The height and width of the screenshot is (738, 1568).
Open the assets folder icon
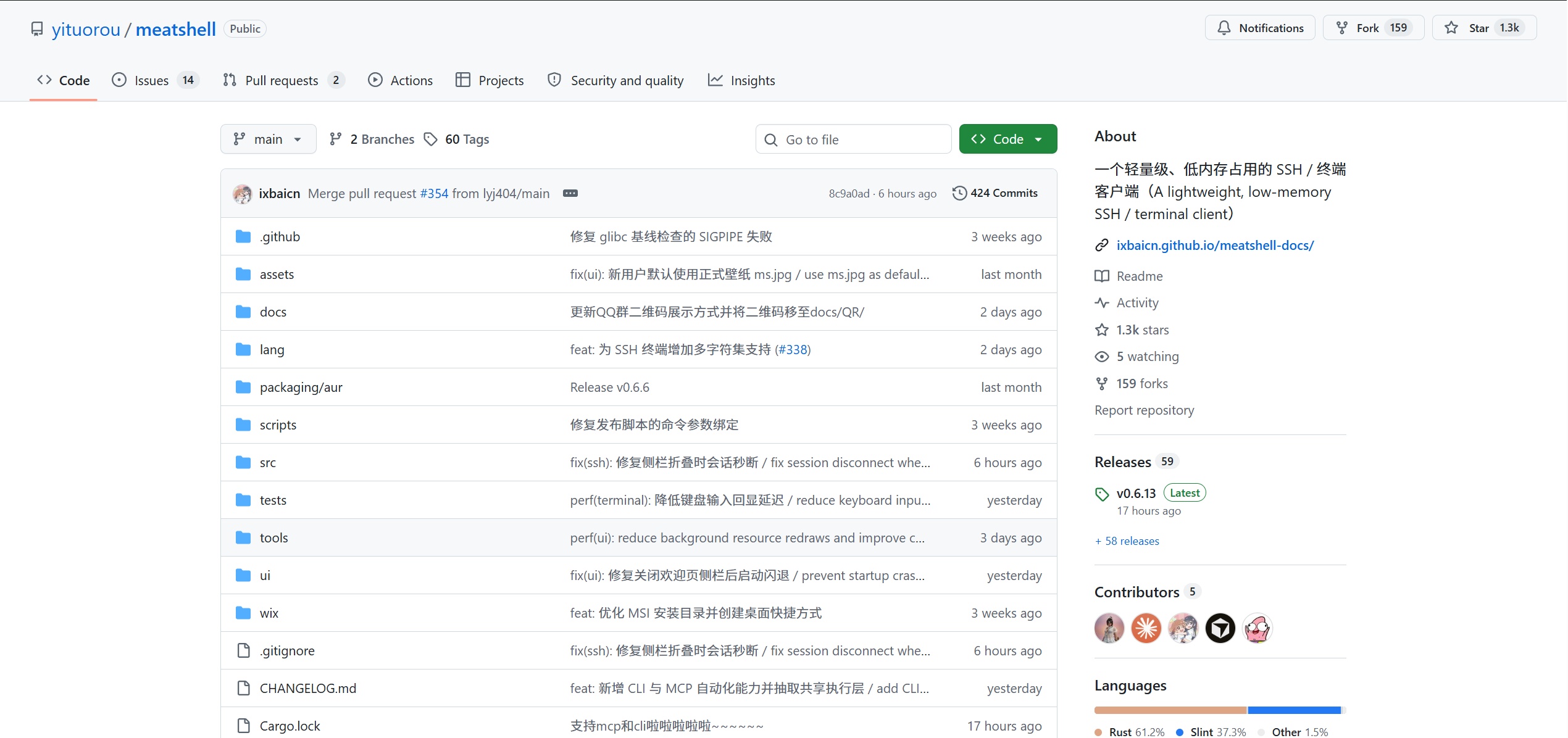[243, 275]
